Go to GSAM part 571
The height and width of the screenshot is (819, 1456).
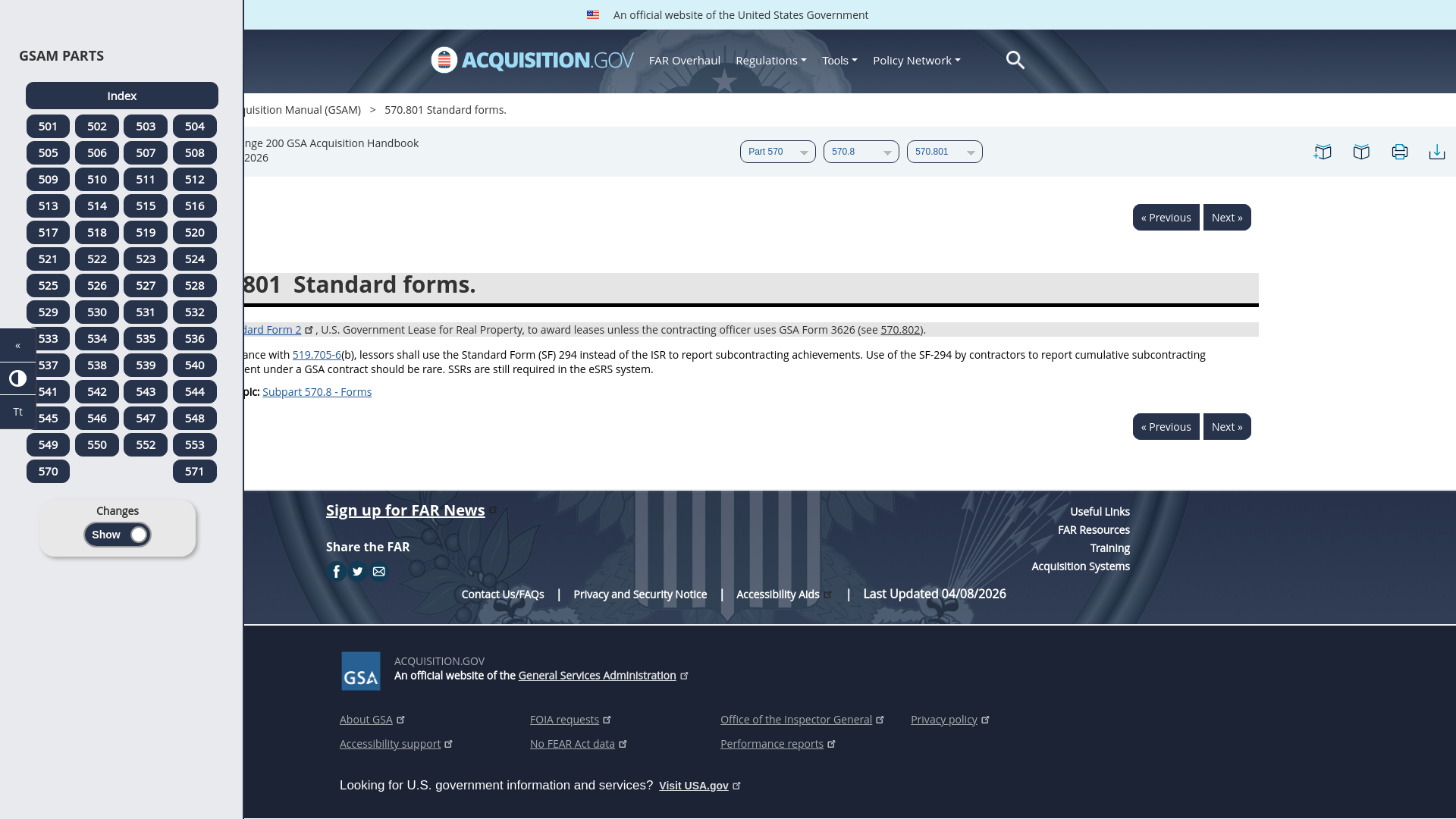pos(195,472)
